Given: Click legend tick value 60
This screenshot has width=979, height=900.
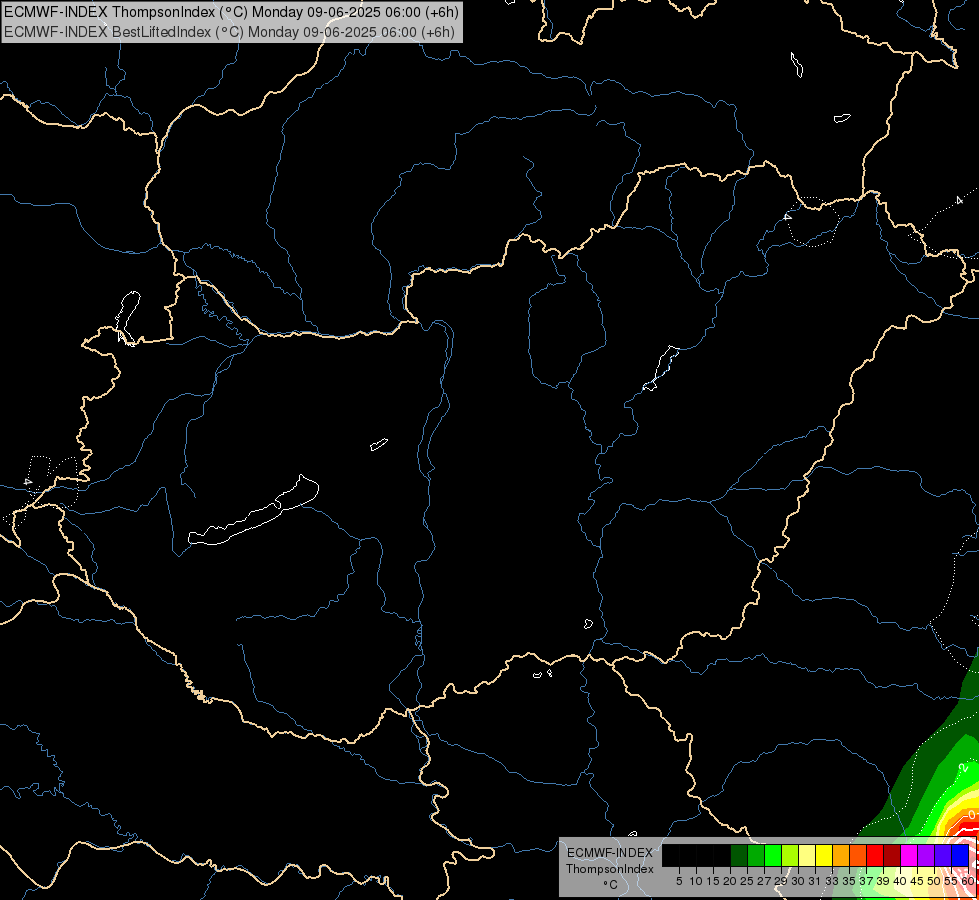Looking at the screenshot, I should (x=968, y=881).
